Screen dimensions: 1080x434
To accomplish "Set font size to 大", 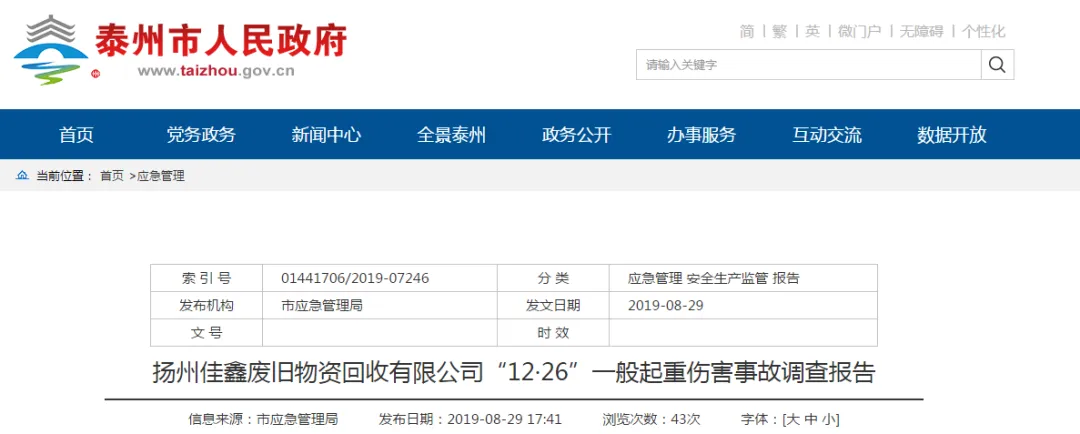I will (x=792, y=419).
